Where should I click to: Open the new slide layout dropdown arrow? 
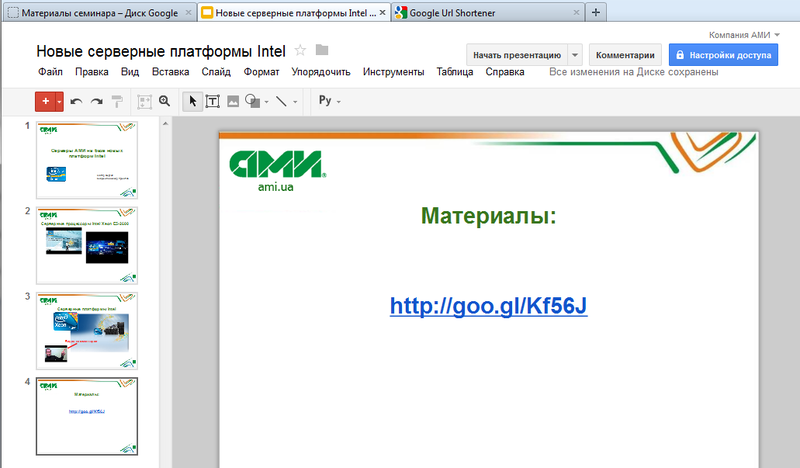(x=59, y=102)
